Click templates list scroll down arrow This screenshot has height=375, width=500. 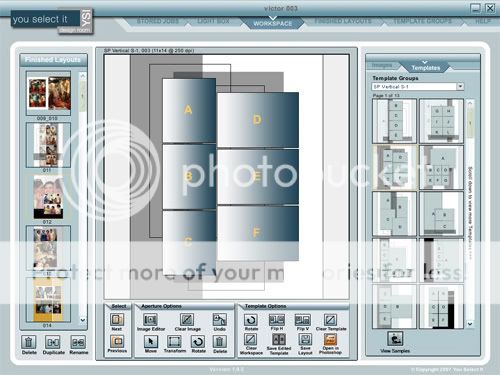click(x=470, y=324)
